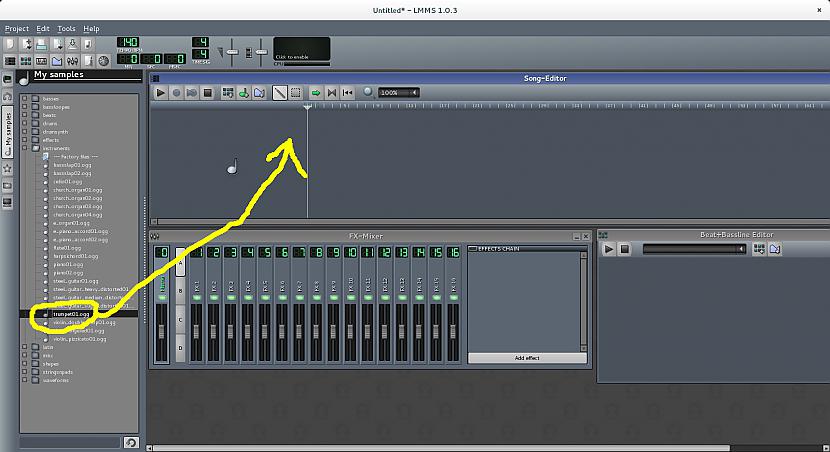Stop playback in Song-Editor
The height and width of the screenshot is (452, 830).
coord(208,93)
